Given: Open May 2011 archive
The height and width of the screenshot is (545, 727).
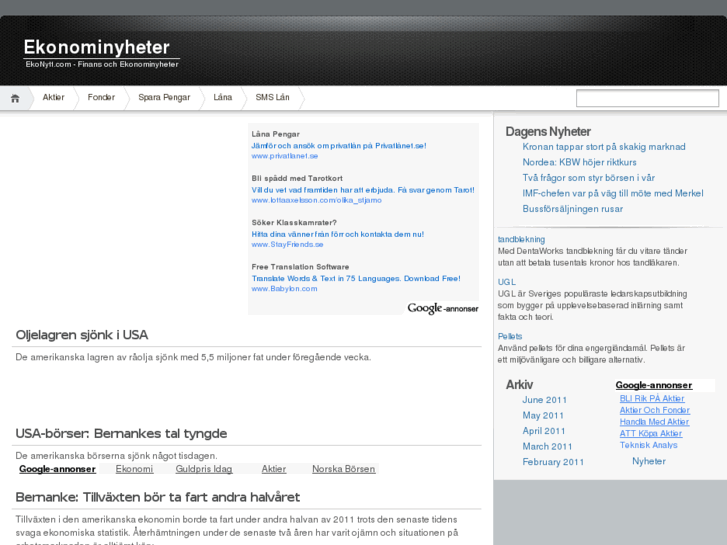Looking at the screenshot, I should point(543,416).
